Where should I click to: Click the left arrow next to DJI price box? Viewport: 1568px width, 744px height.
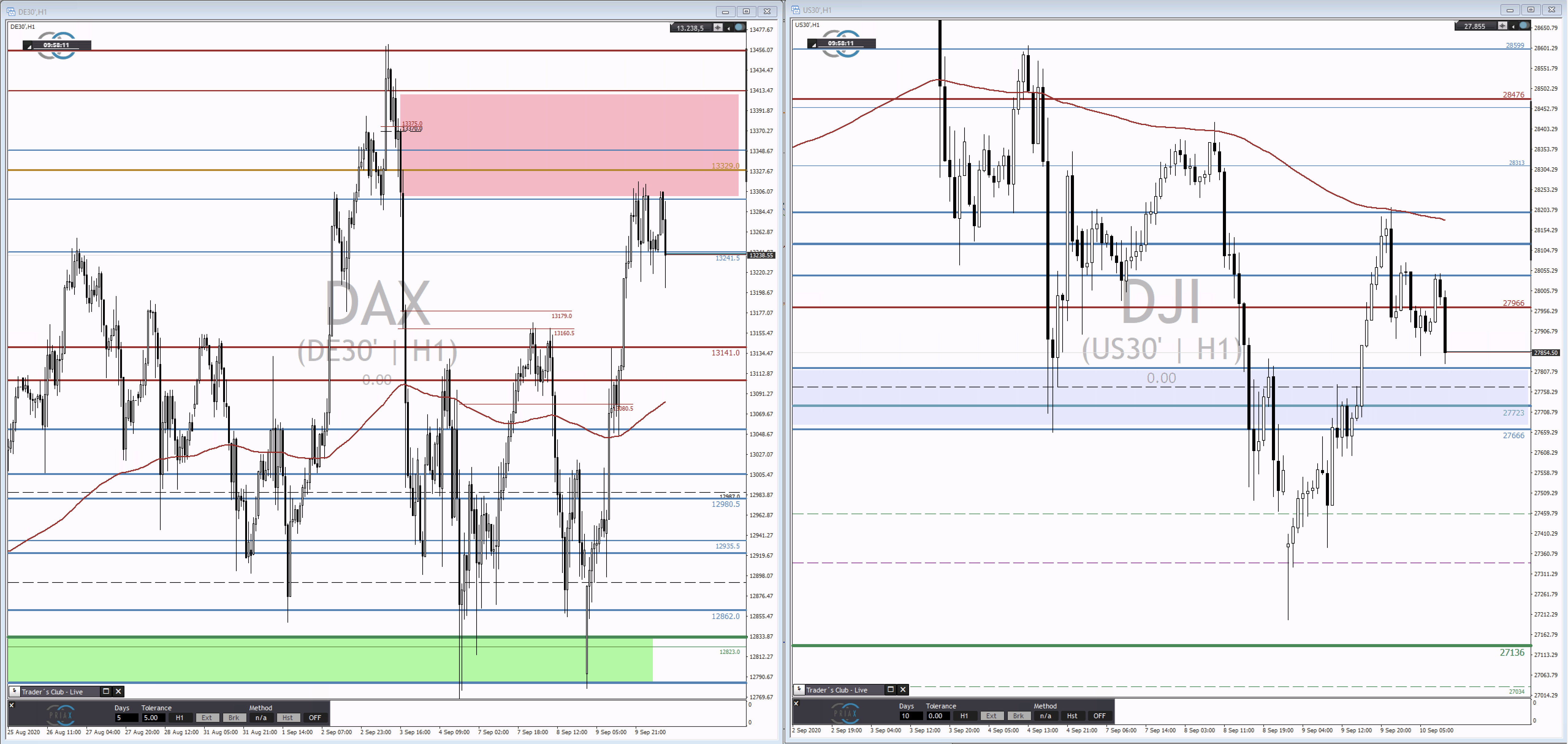1513,26
